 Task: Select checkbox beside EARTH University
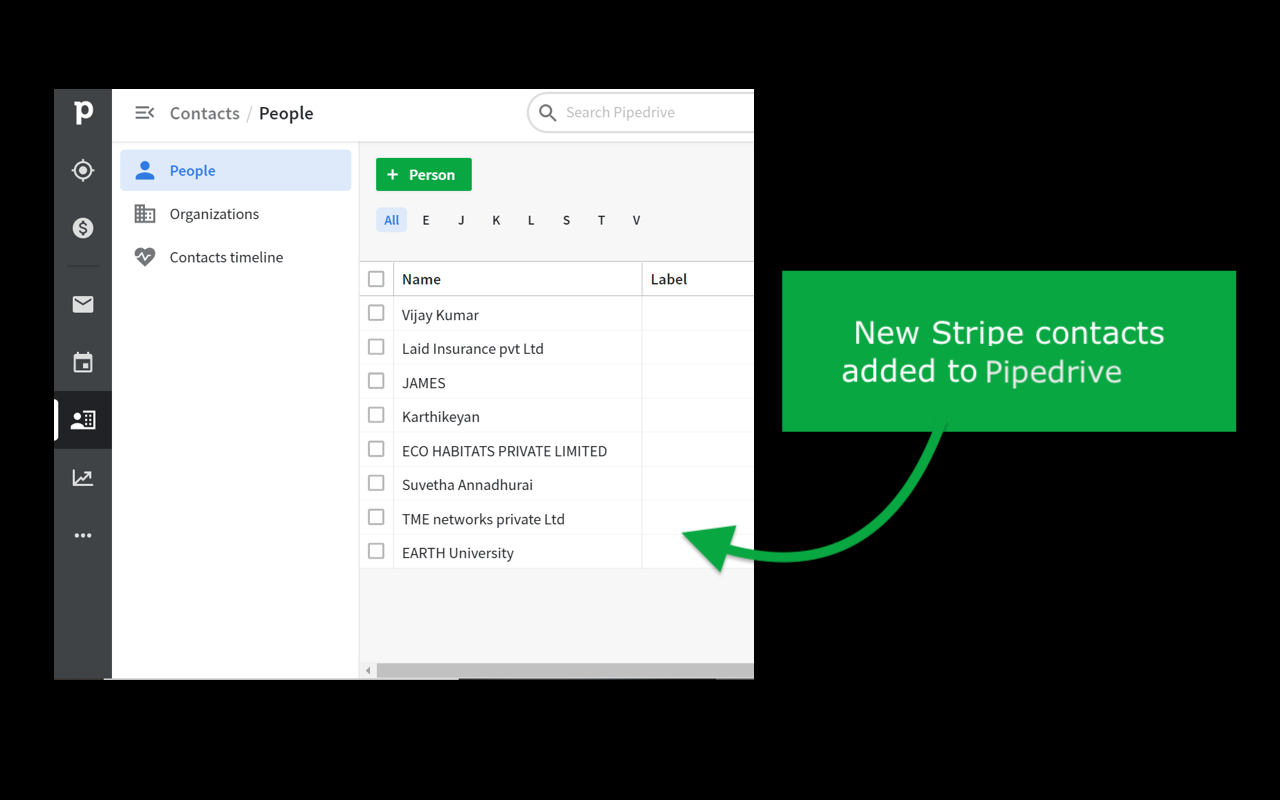(376, 551)
